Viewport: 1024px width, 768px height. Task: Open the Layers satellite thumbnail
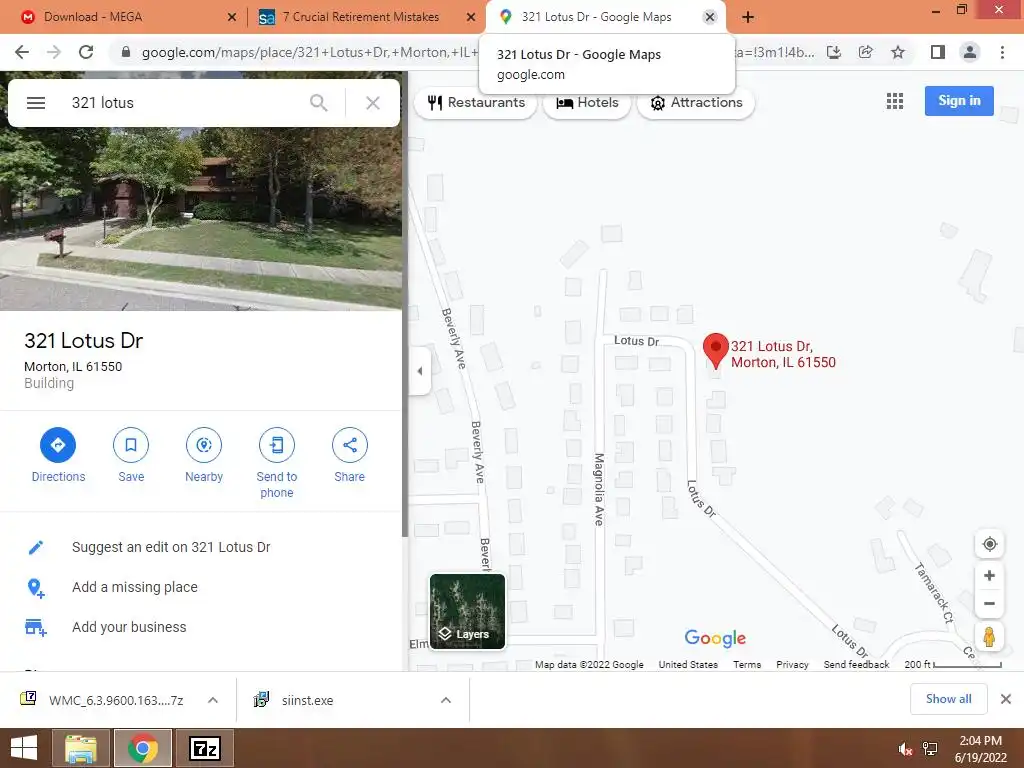tap(468, 611)
